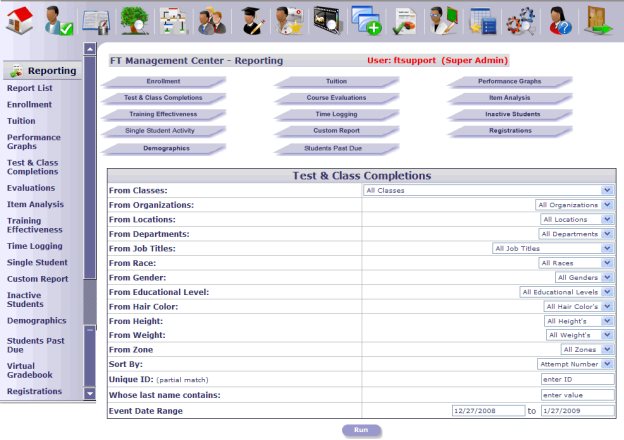The image size is (624, 440).
Task: Open the Registrations tab button
Action: [510, 131]
